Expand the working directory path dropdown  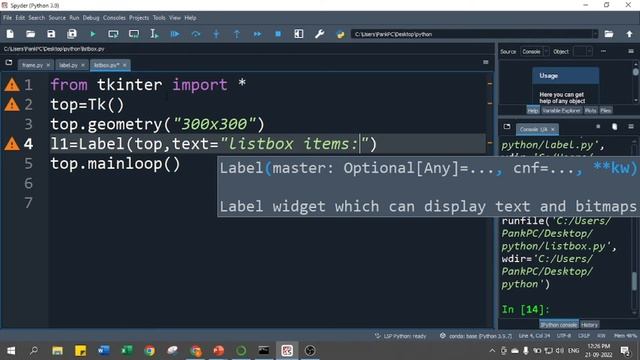(595, 34)
